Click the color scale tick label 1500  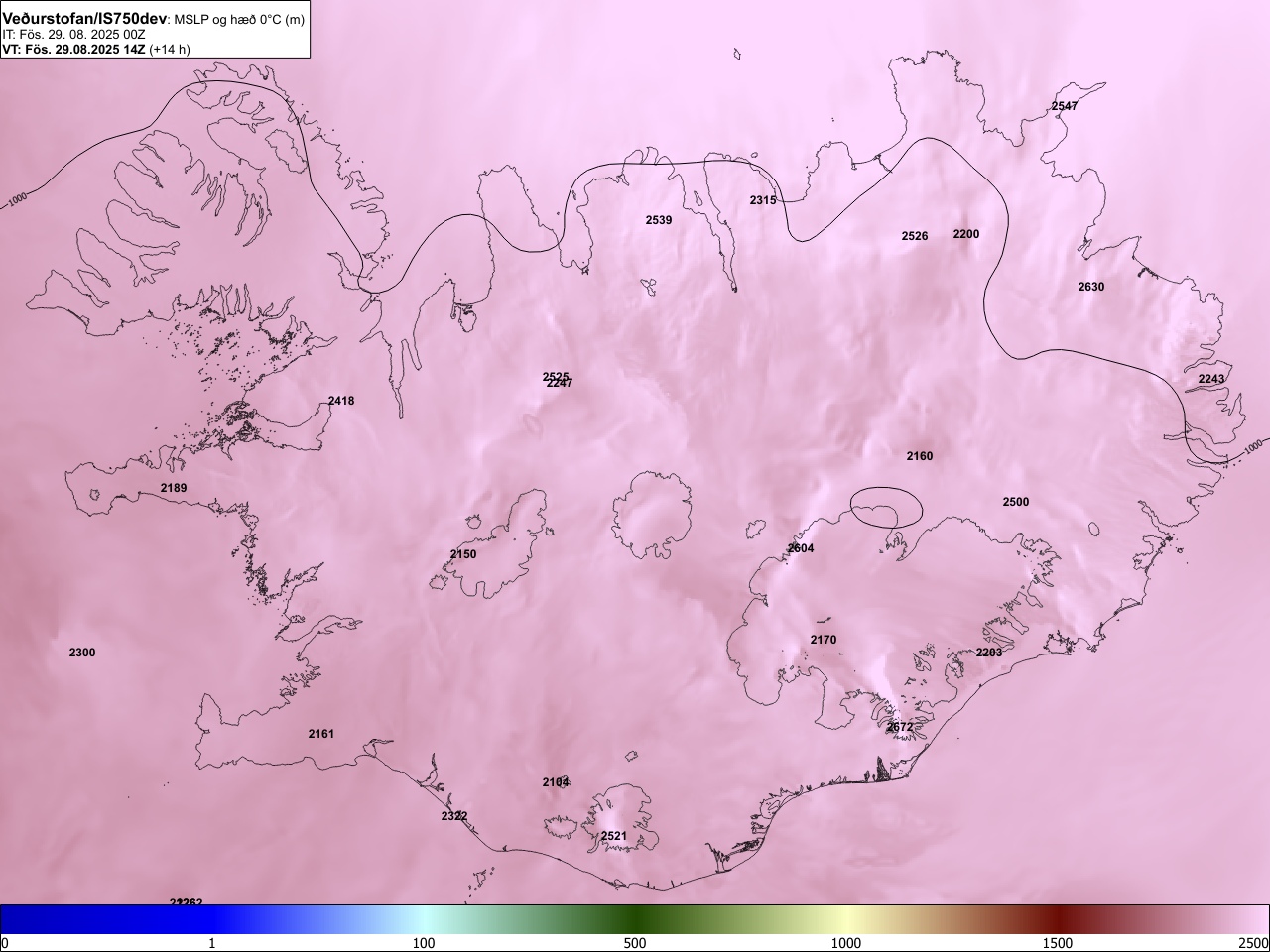point(1058,942)
